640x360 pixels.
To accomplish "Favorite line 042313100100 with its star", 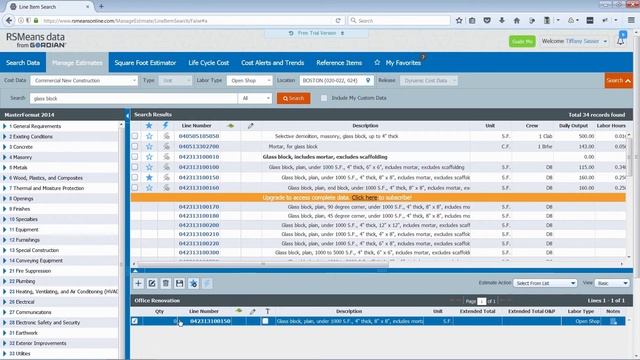I will pyautogui.click(x=149, y=167).
